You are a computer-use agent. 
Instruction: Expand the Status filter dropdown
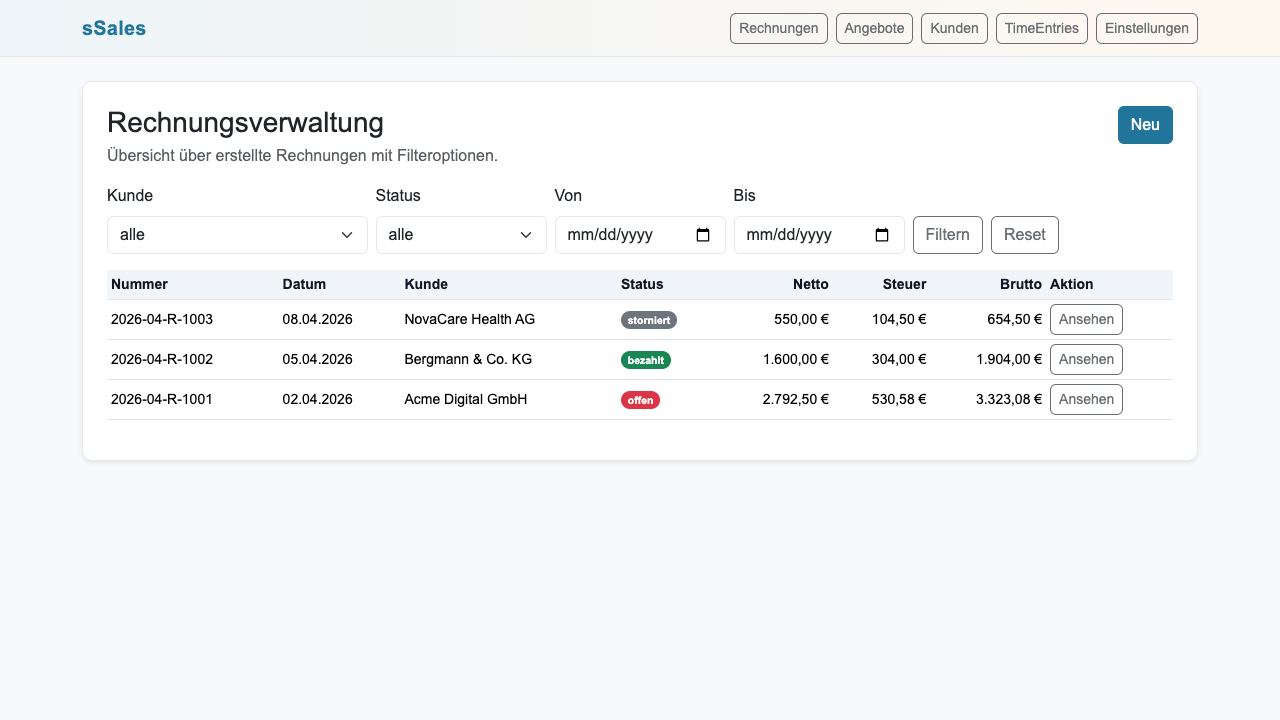click(461, 235)
